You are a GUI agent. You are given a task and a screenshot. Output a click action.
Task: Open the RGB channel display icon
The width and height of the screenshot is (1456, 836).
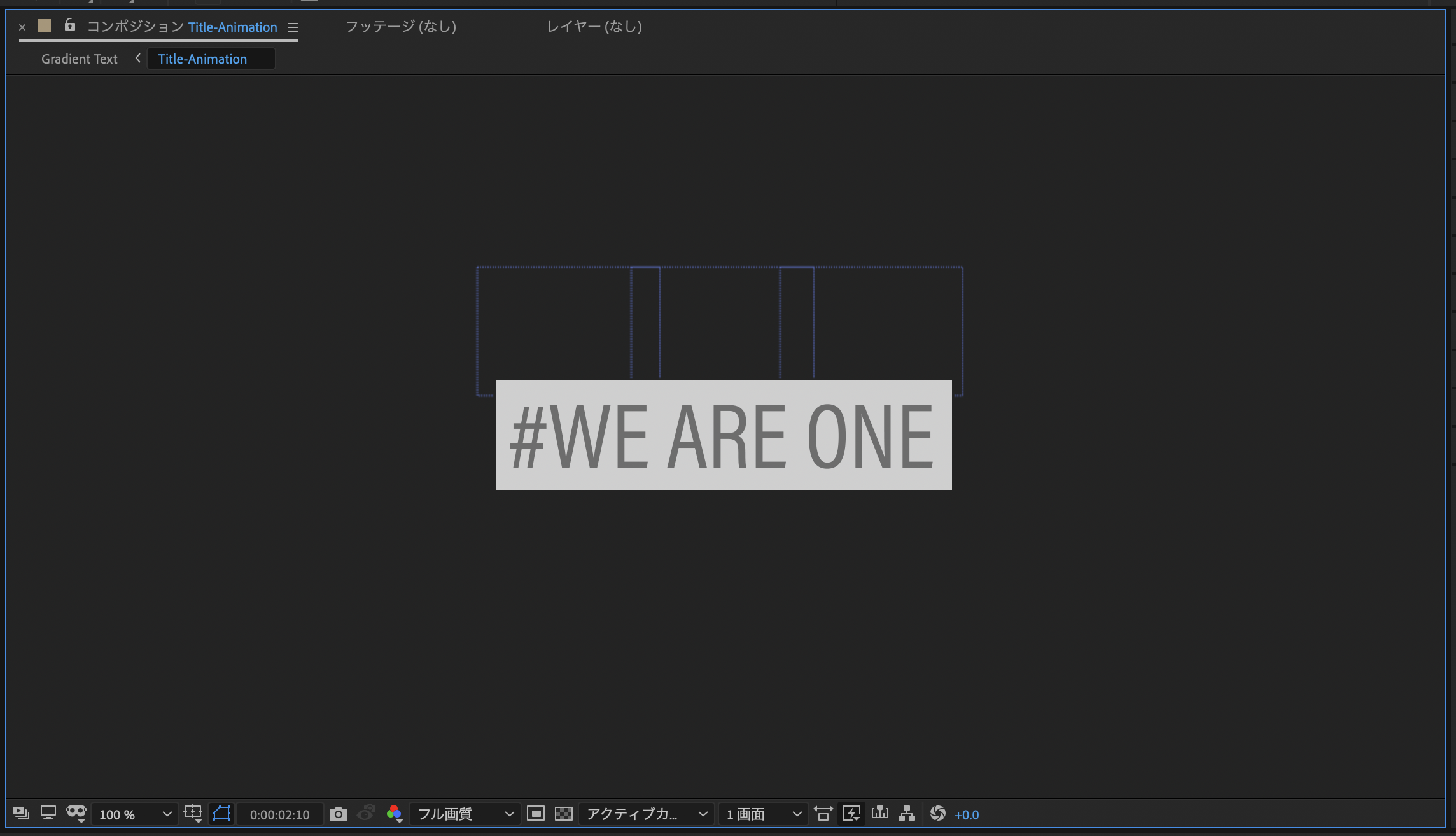394,813
